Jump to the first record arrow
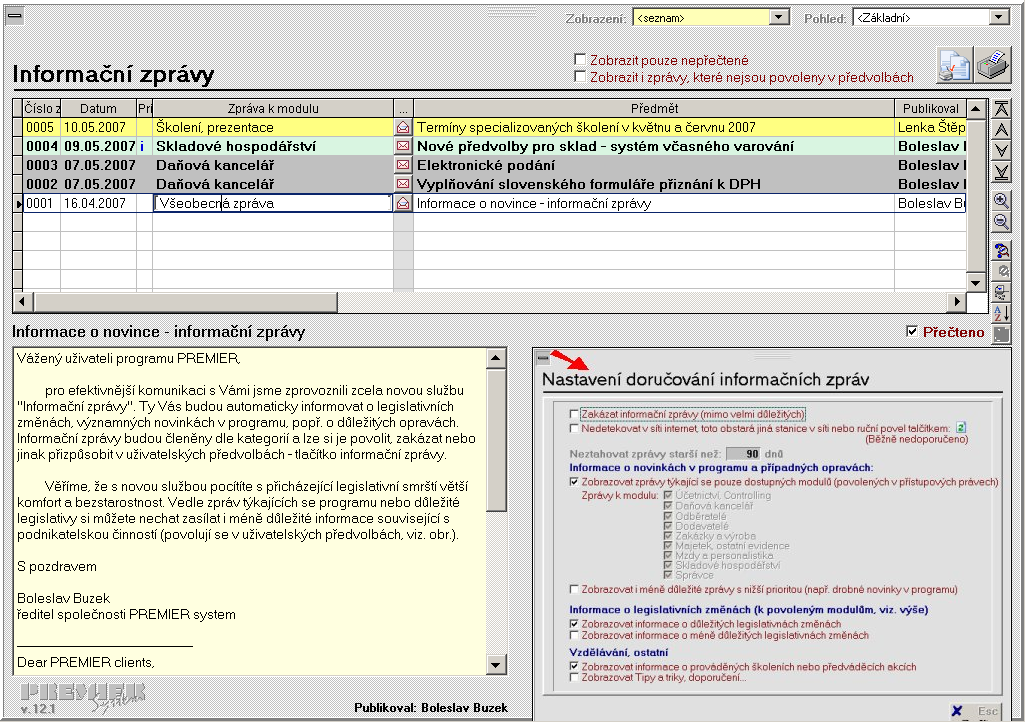 (1001, 109)
